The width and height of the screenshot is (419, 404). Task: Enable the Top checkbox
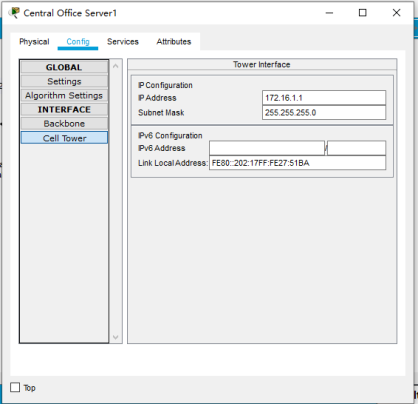click(x=15, y=387)
